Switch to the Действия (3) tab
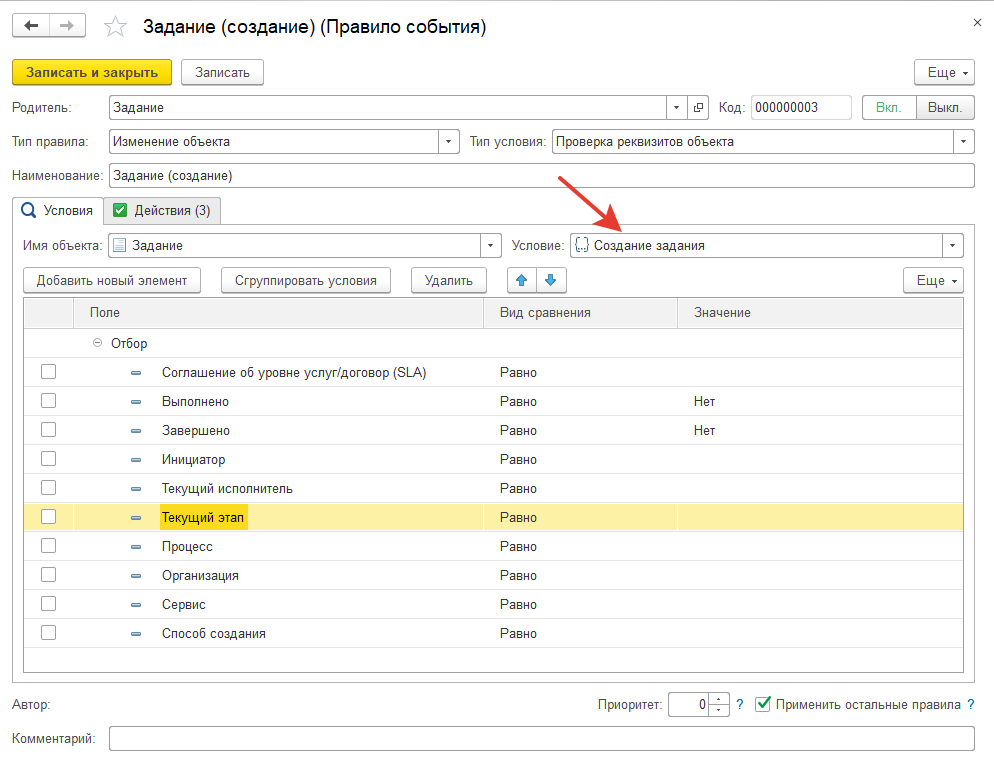The image size is (994, 763). (162, 210)
